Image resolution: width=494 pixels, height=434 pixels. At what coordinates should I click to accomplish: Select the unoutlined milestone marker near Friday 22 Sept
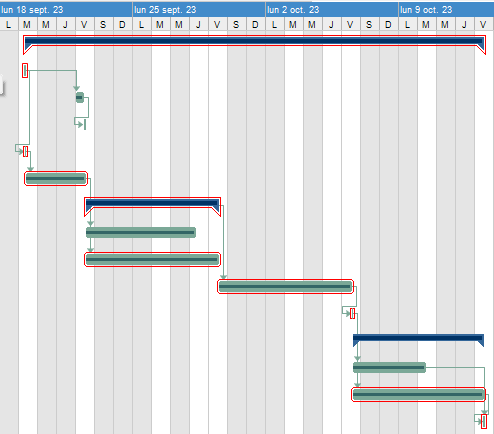(85, 124)
